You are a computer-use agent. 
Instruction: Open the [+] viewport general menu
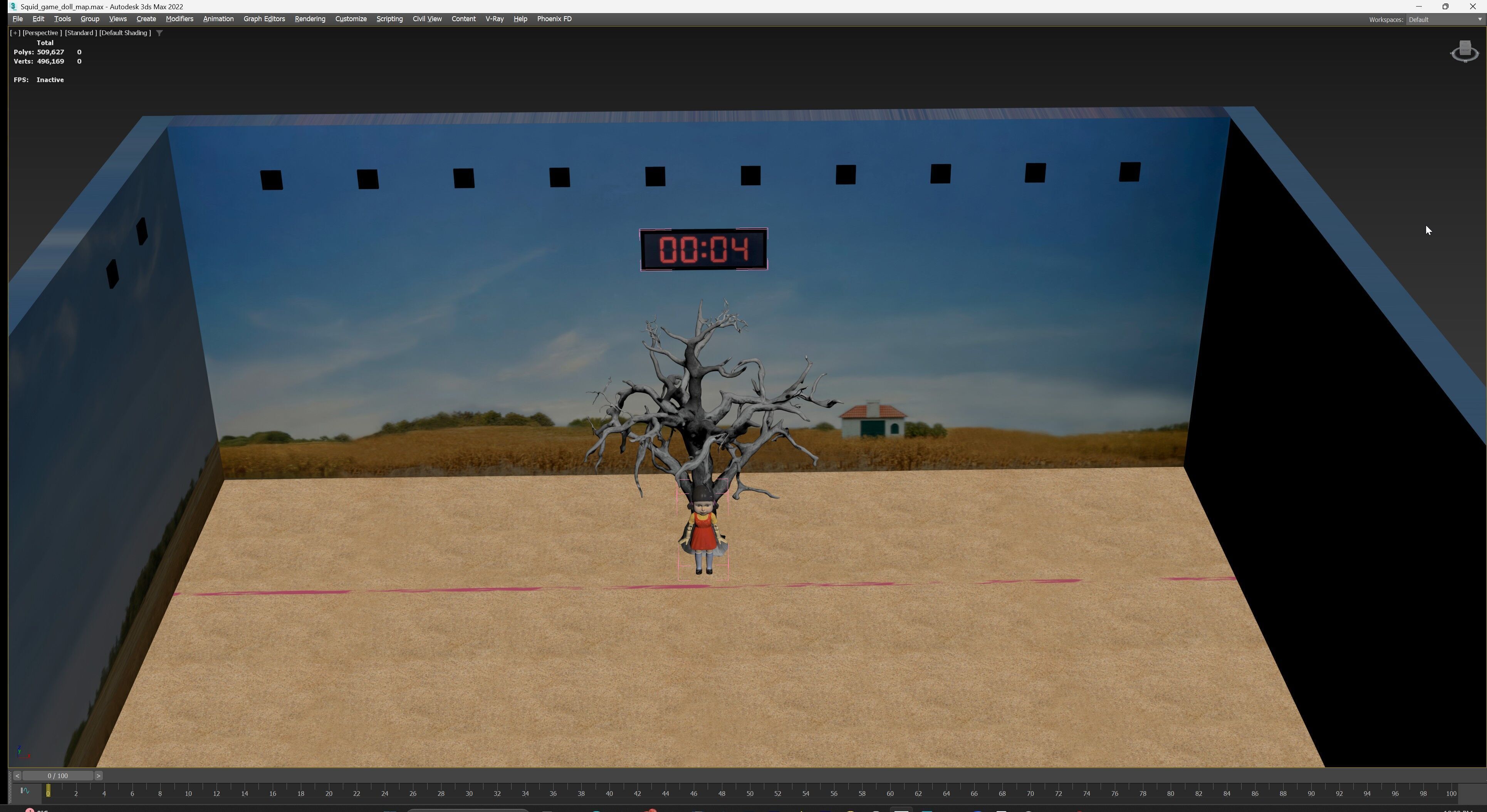(x=15, y=33)
